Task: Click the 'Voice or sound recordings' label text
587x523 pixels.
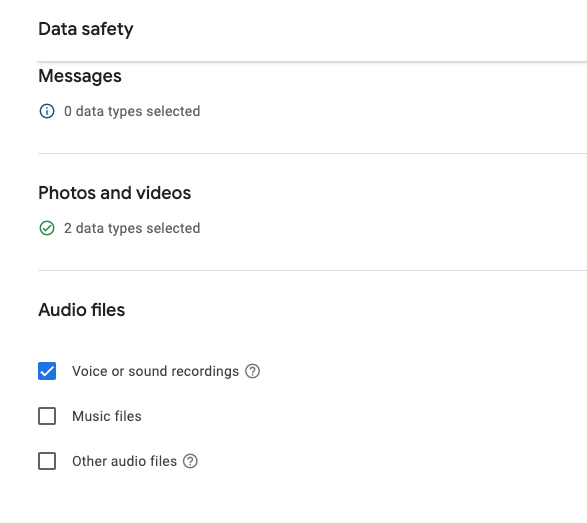Action: [x=155, y=371]
